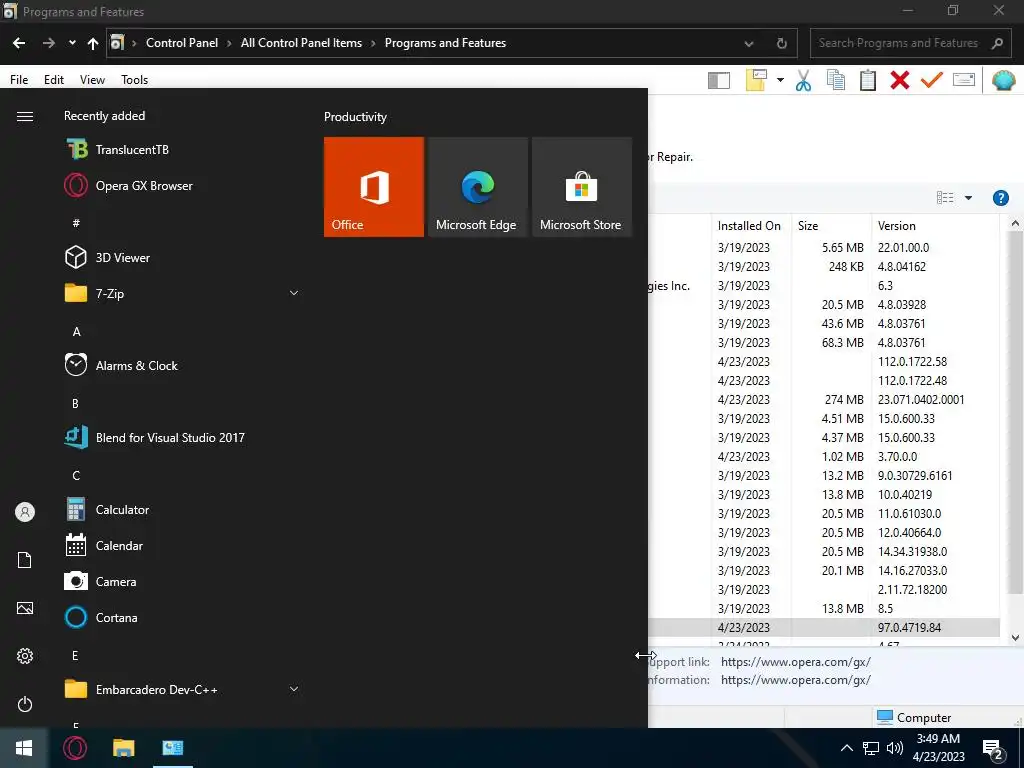Open Settings gear in Start sidebar
1024x768 pixels.
point(25,656)
